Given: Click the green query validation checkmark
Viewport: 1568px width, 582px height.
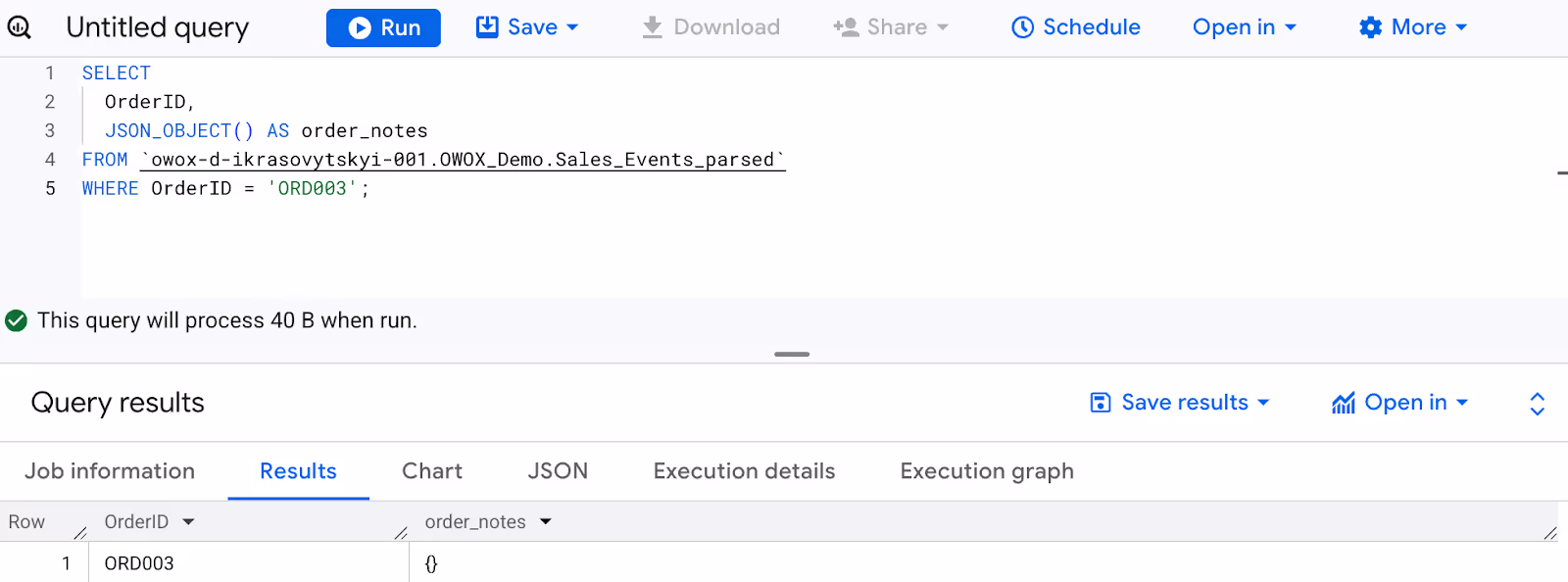Looking at the screenshot, I should coord(17,320).
